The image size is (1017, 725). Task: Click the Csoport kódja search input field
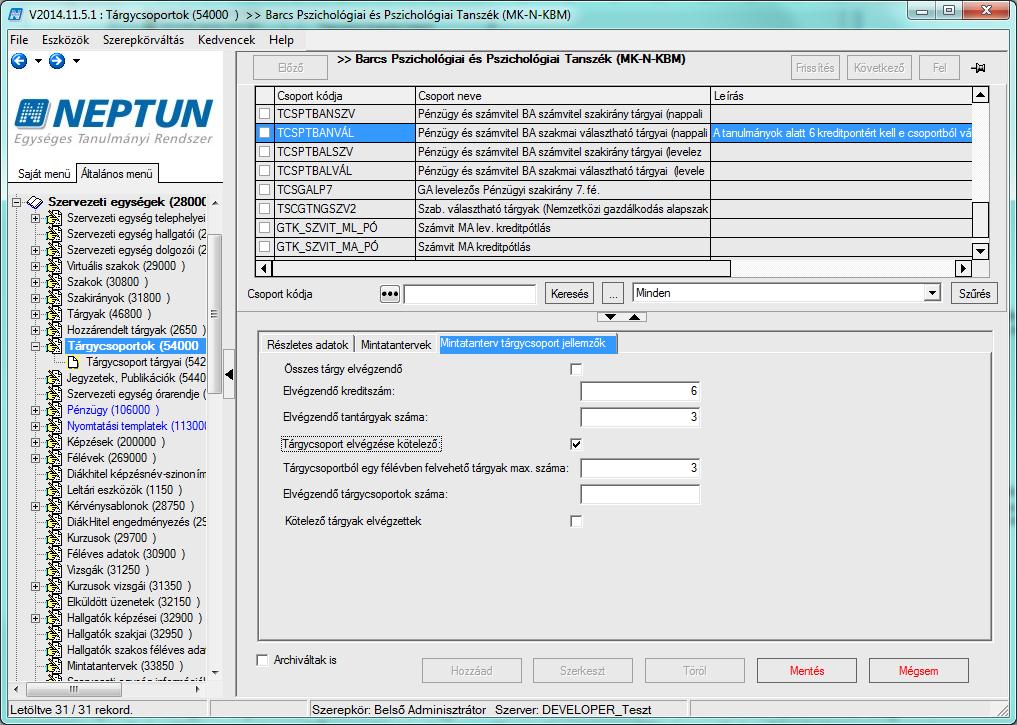pyautogui.click(x=470, y=294)
